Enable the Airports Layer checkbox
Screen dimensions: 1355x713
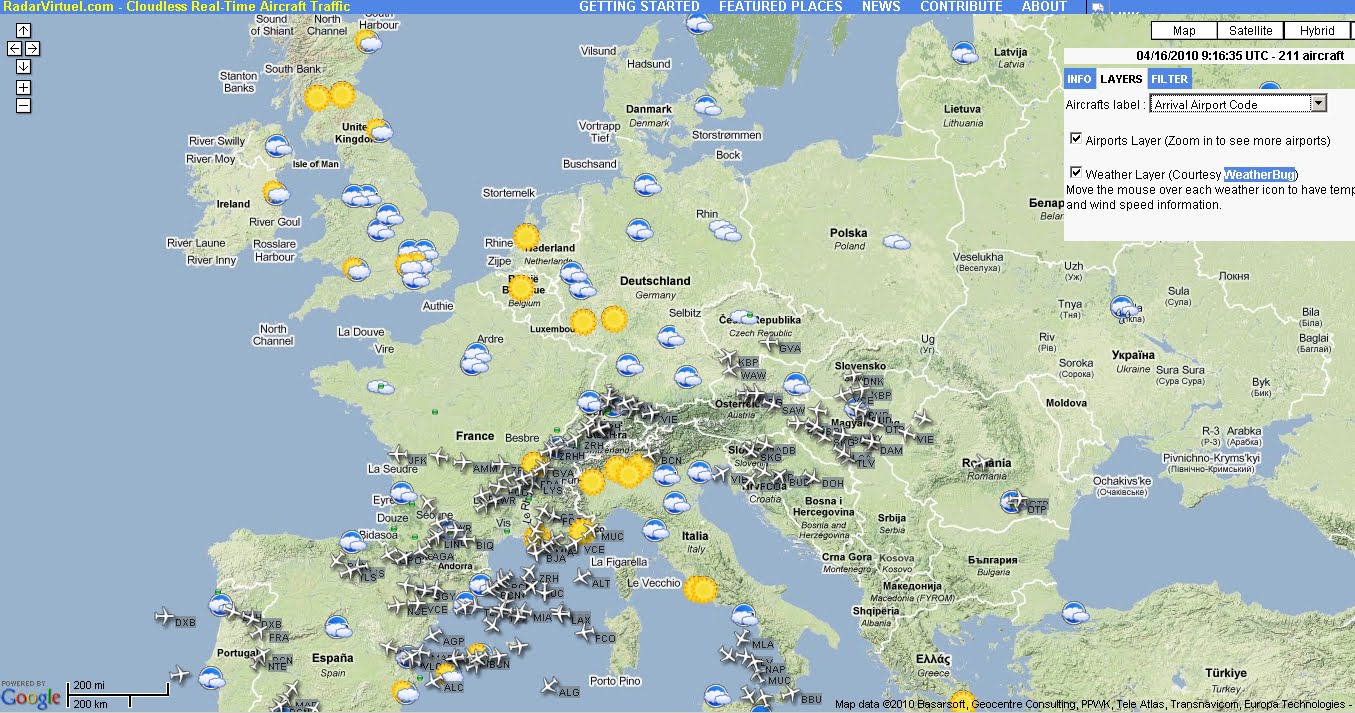click(1076, 139)
